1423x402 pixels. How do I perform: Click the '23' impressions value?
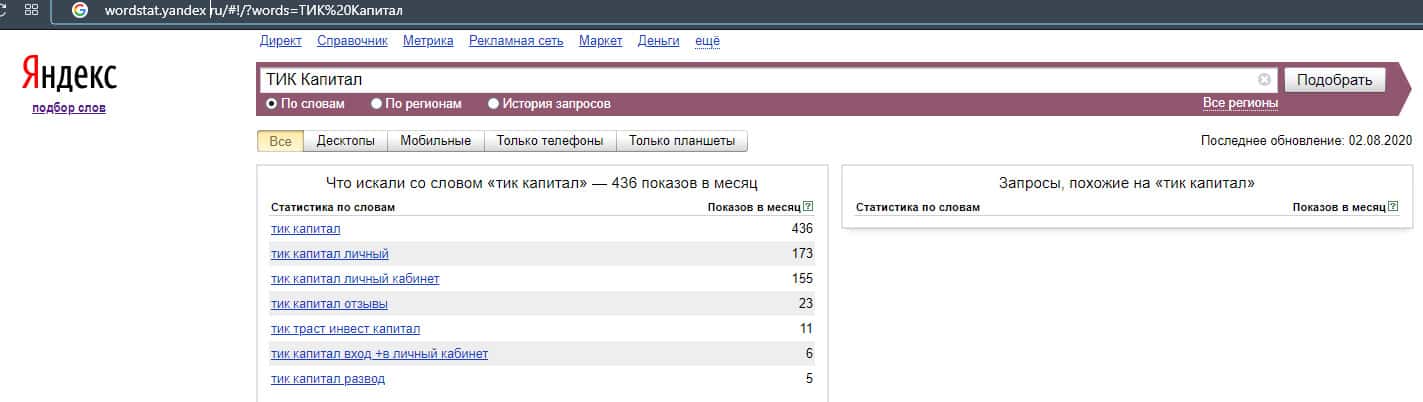pyautogui.click(x=806, y=304)
